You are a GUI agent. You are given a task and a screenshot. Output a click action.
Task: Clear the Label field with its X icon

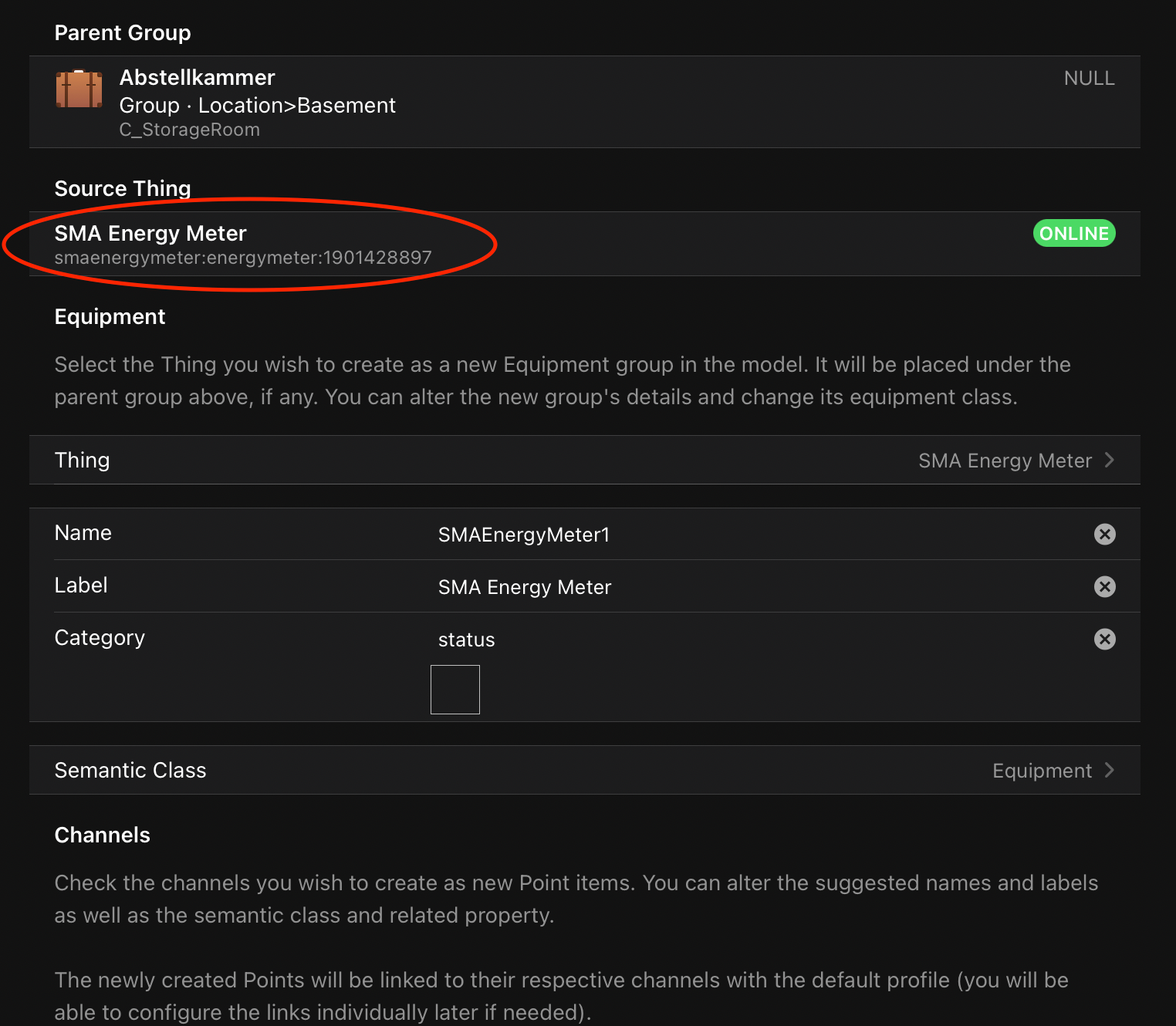pyautogui.click(x=1104, y=586)
